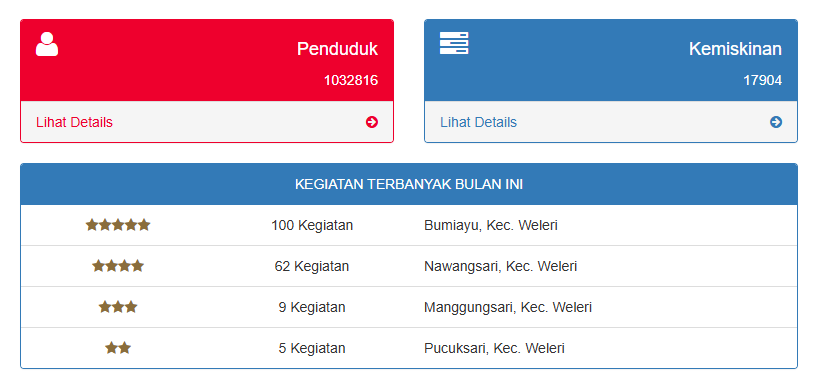Select Bumiayu, Kec. Weleri row
The width and height of the screenshot is (823, 390).
click(409, 225)
